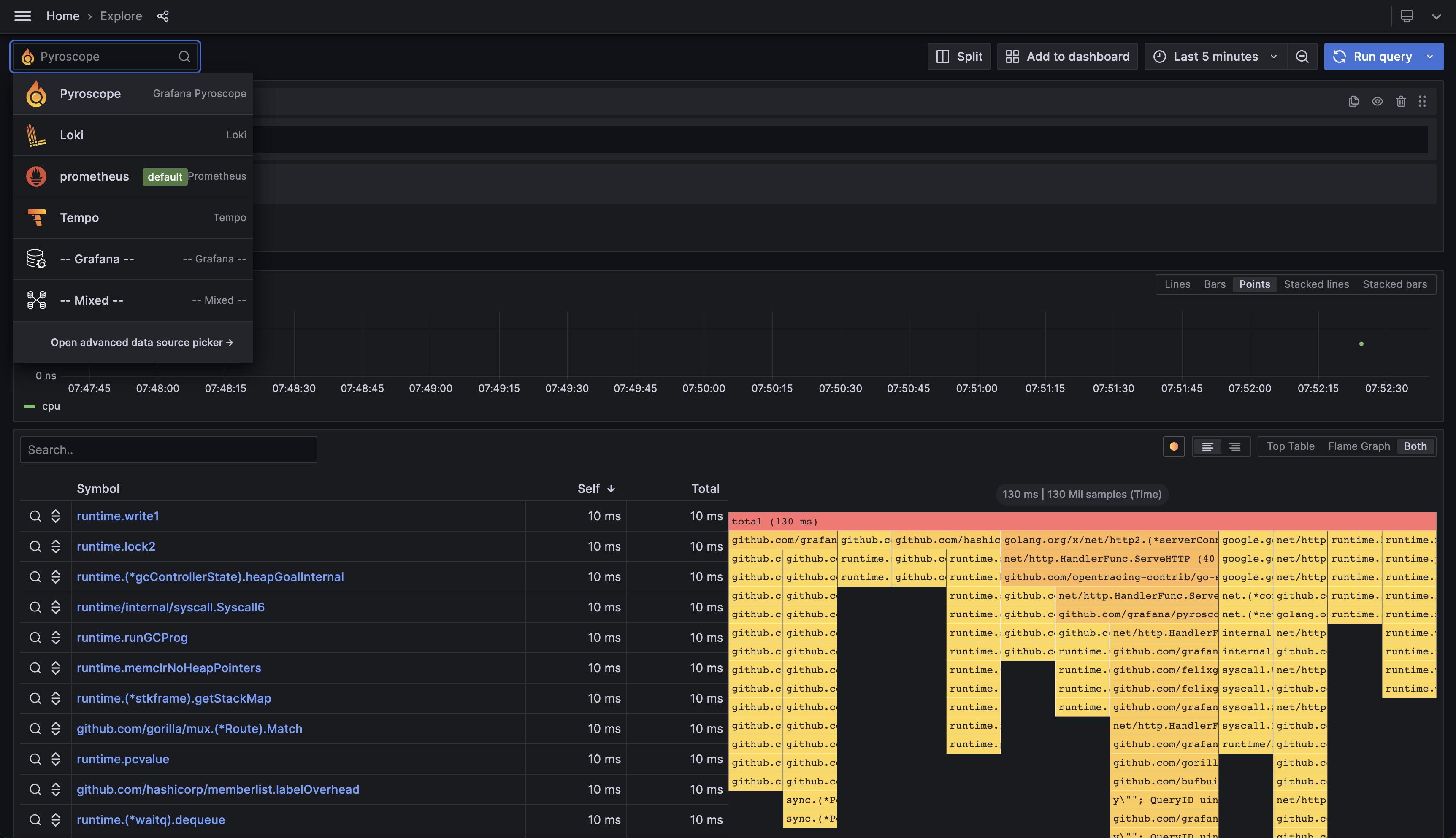Click the Mixed datasource icon
The height and width of the screenshot is (838, 1456).
[x=35, y=300]
